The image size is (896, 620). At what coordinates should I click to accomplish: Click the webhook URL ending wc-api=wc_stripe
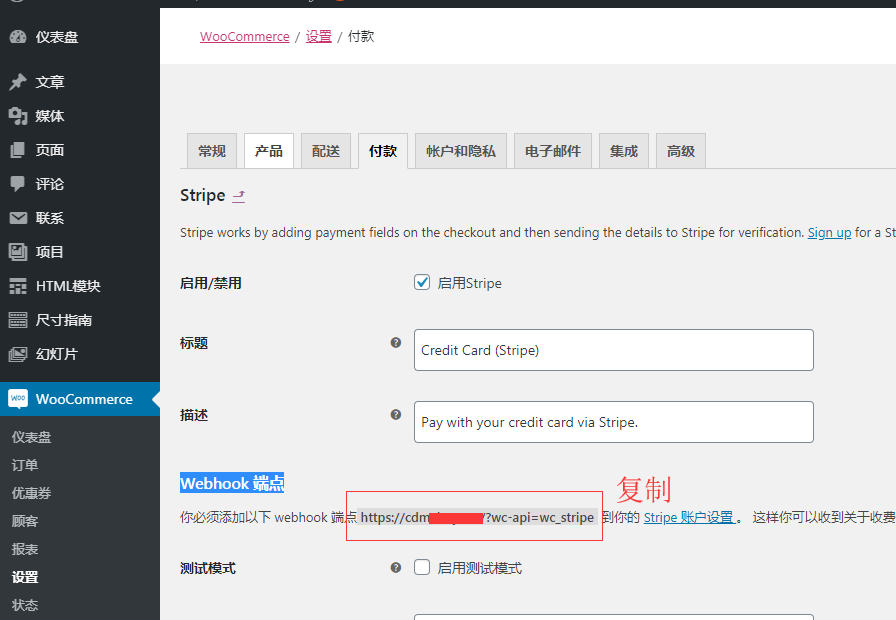tap(477, 517)
